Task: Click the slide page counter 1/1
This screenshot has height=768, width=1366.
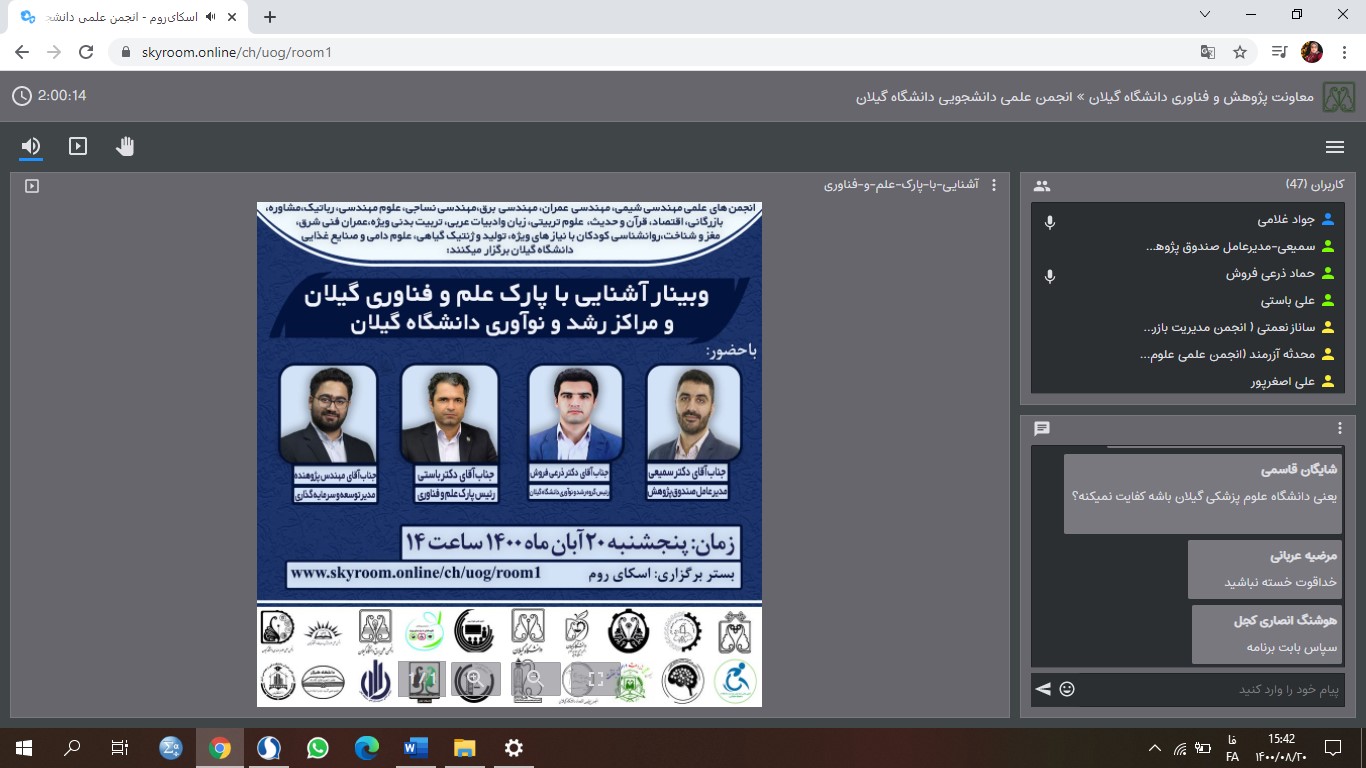Action: 422,679
